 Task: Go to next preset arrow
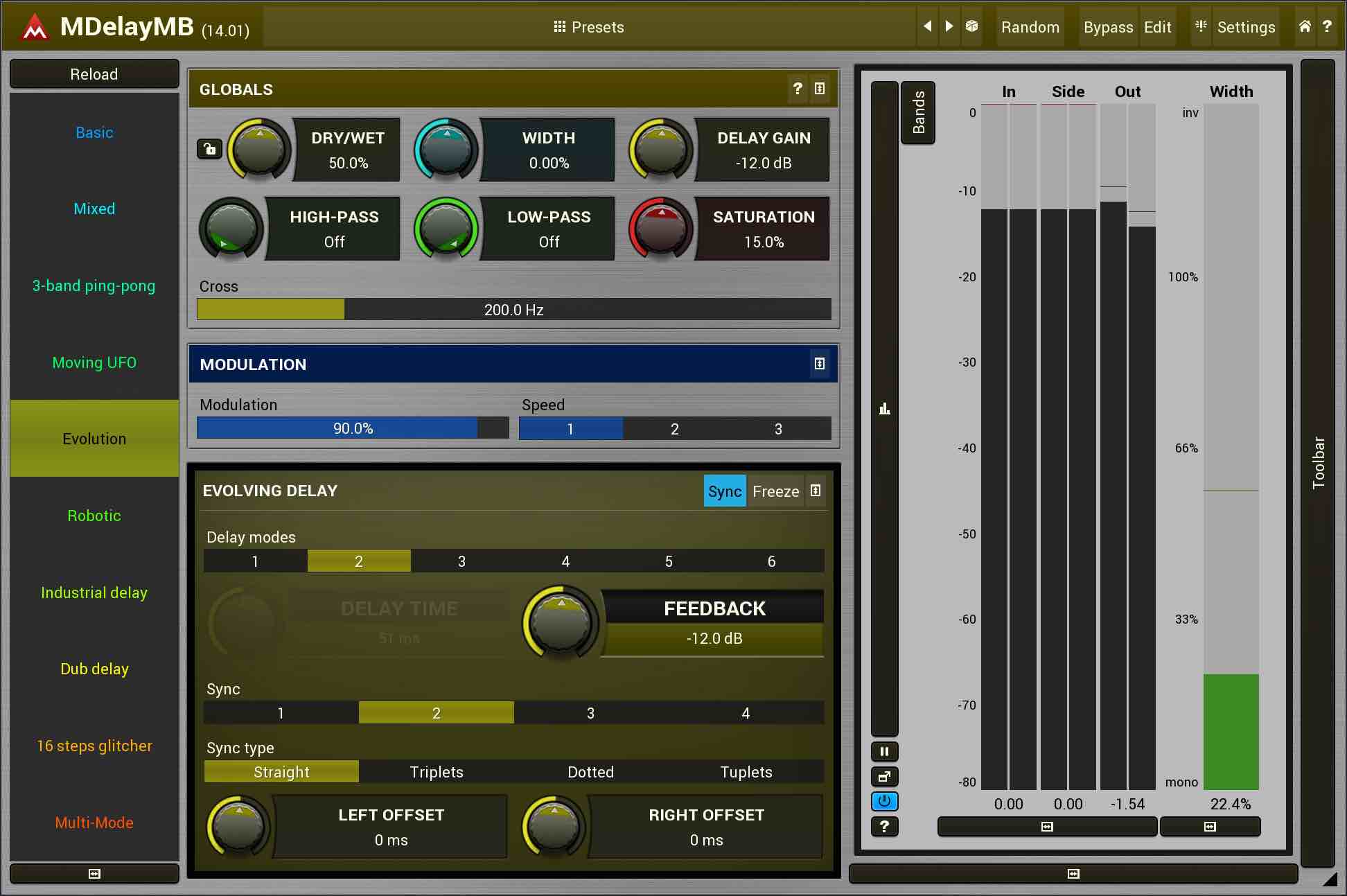point(949,26)
